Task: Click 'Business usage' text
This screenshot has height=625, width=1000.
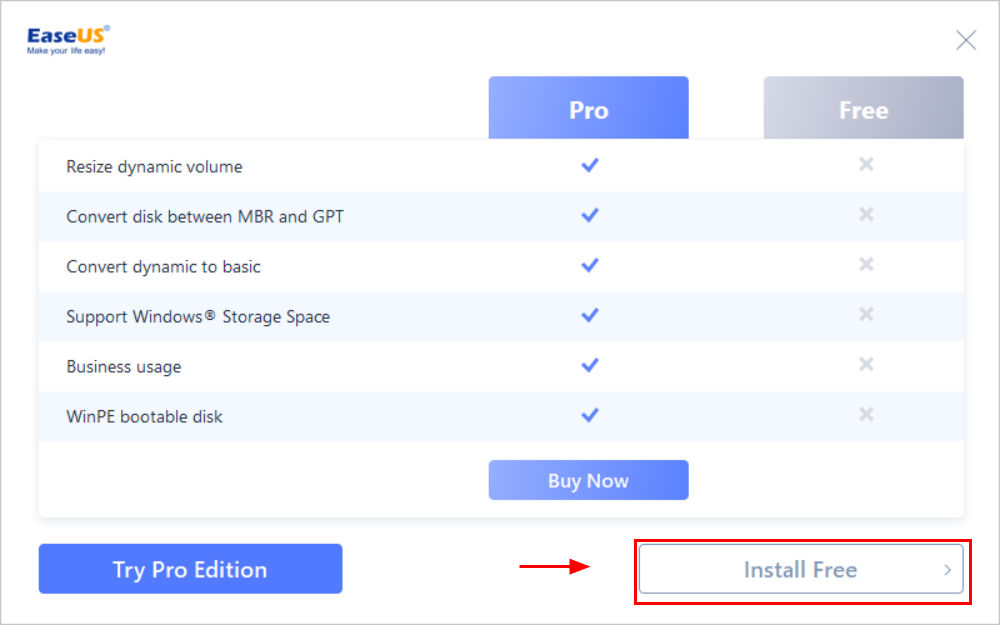Action: click(x=124, y=367)
